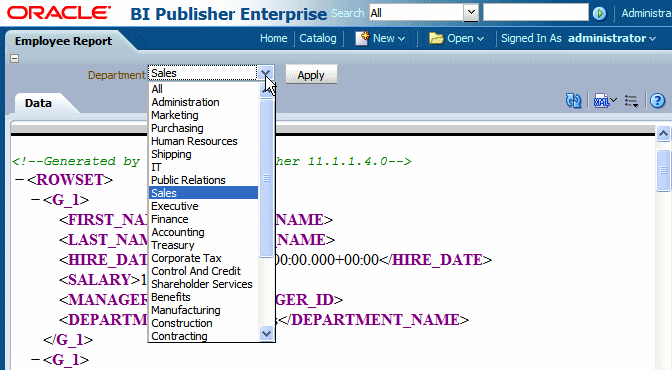The width and height of the screenshot is (672, 370).
Task: Select 'Manufacturing' department option
Action: pos(204,310)
